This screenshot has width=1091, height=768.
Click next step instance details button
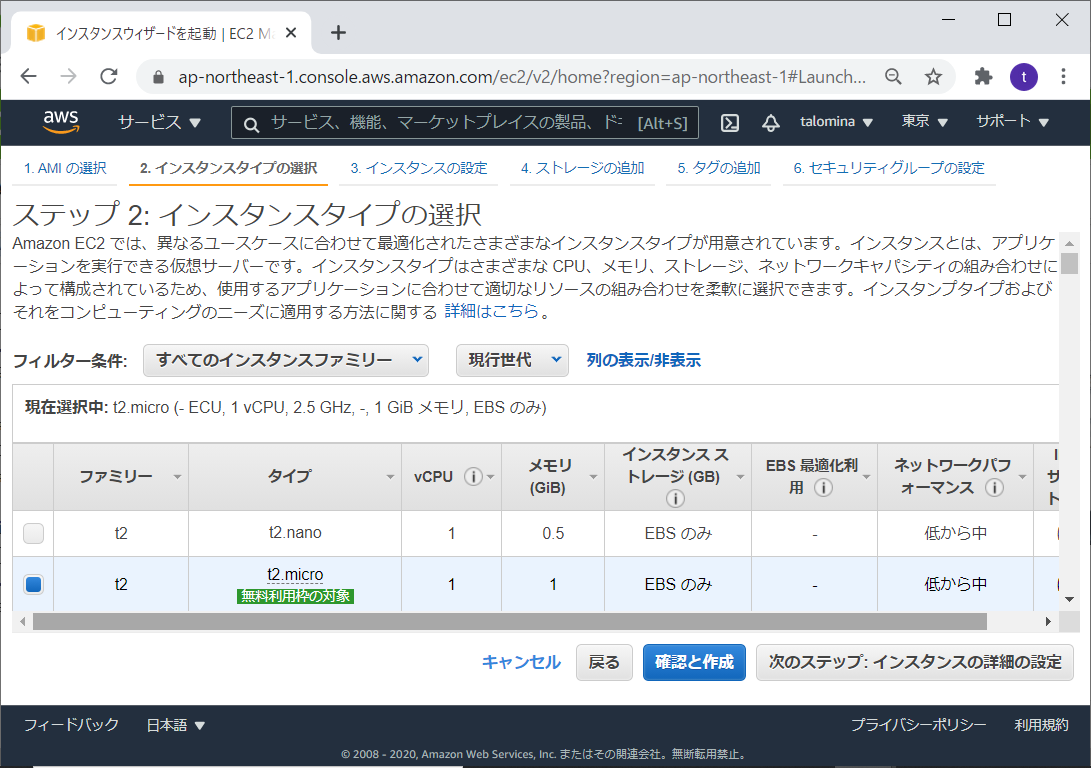915,662
